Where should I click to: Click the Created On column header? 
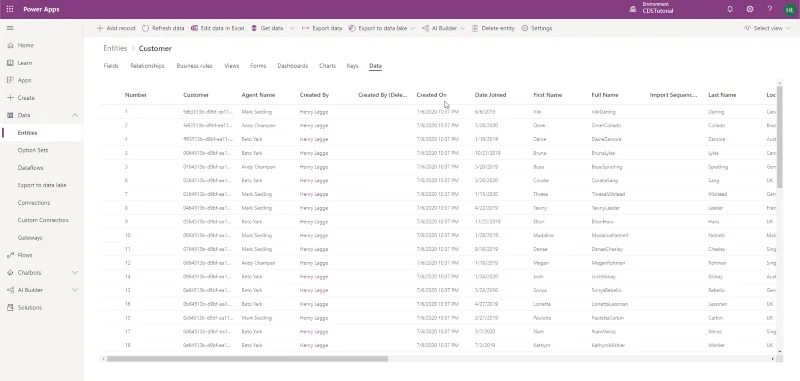point(432,95)
